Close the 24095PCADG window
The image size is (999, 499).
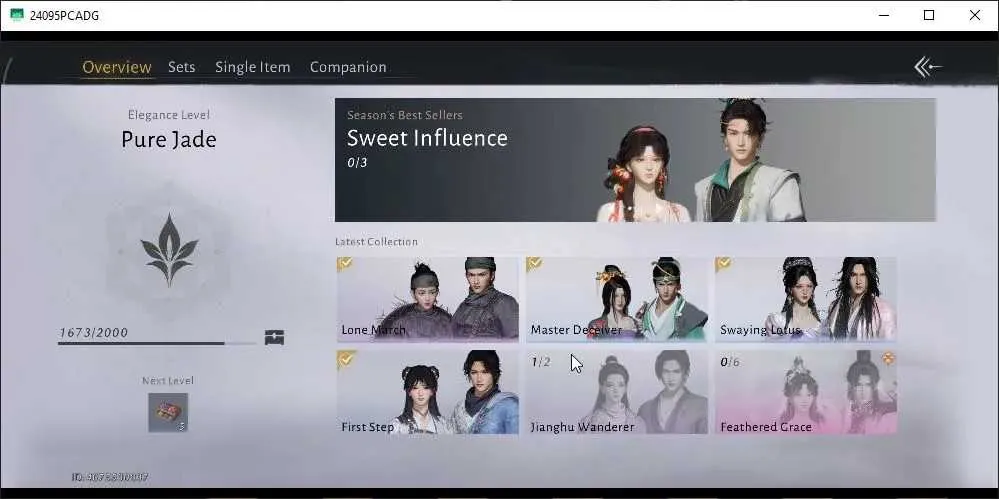[975, 15]
